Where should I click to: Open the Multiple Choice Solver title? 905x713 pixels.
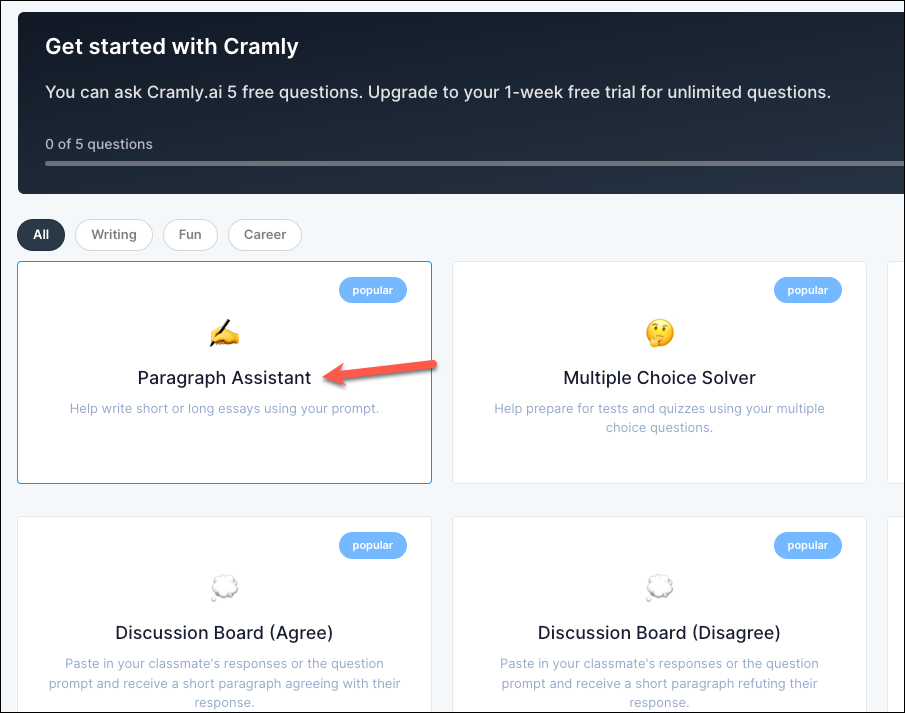(659, 378)
